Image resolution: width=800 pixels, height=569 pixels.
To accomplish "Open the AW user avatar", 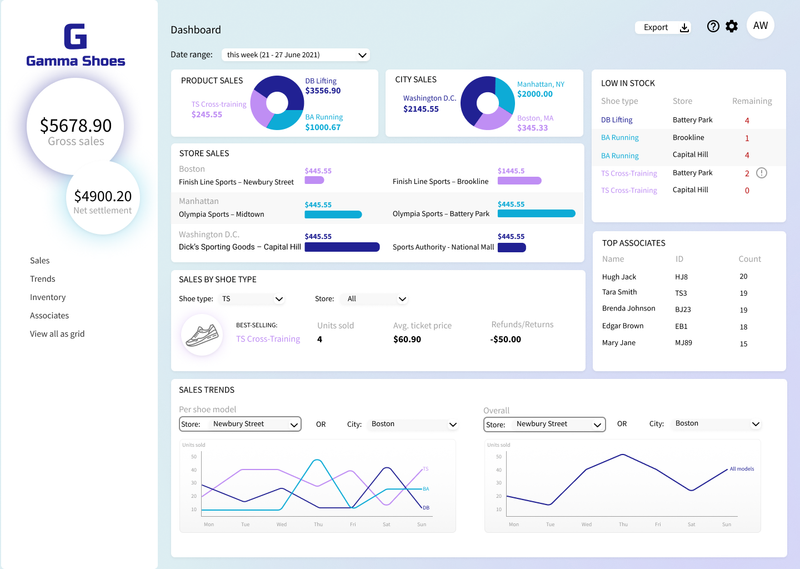I will (760, 26).
